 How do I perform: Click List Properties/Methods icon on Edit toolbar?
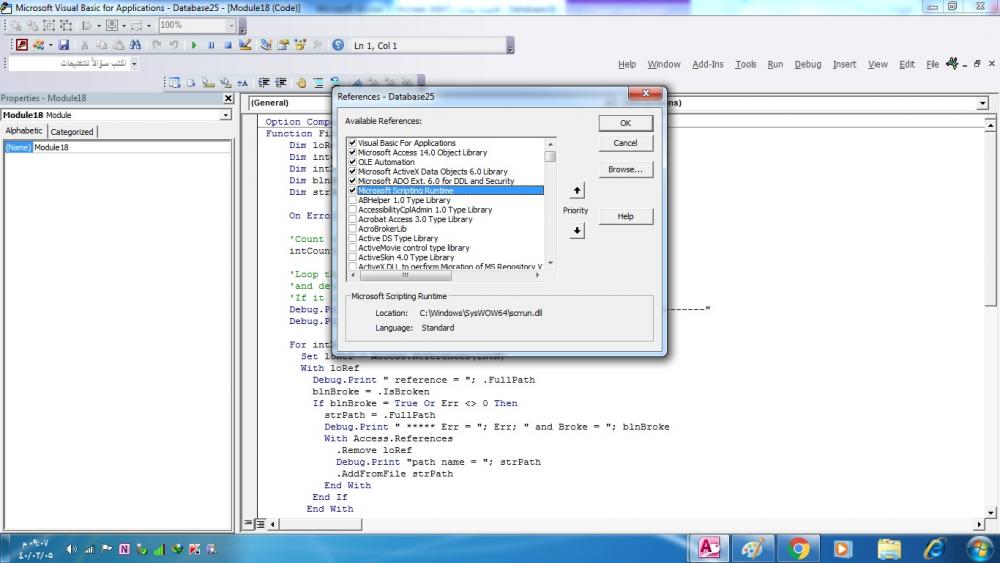pyautogui.click(x=174, y=83)
